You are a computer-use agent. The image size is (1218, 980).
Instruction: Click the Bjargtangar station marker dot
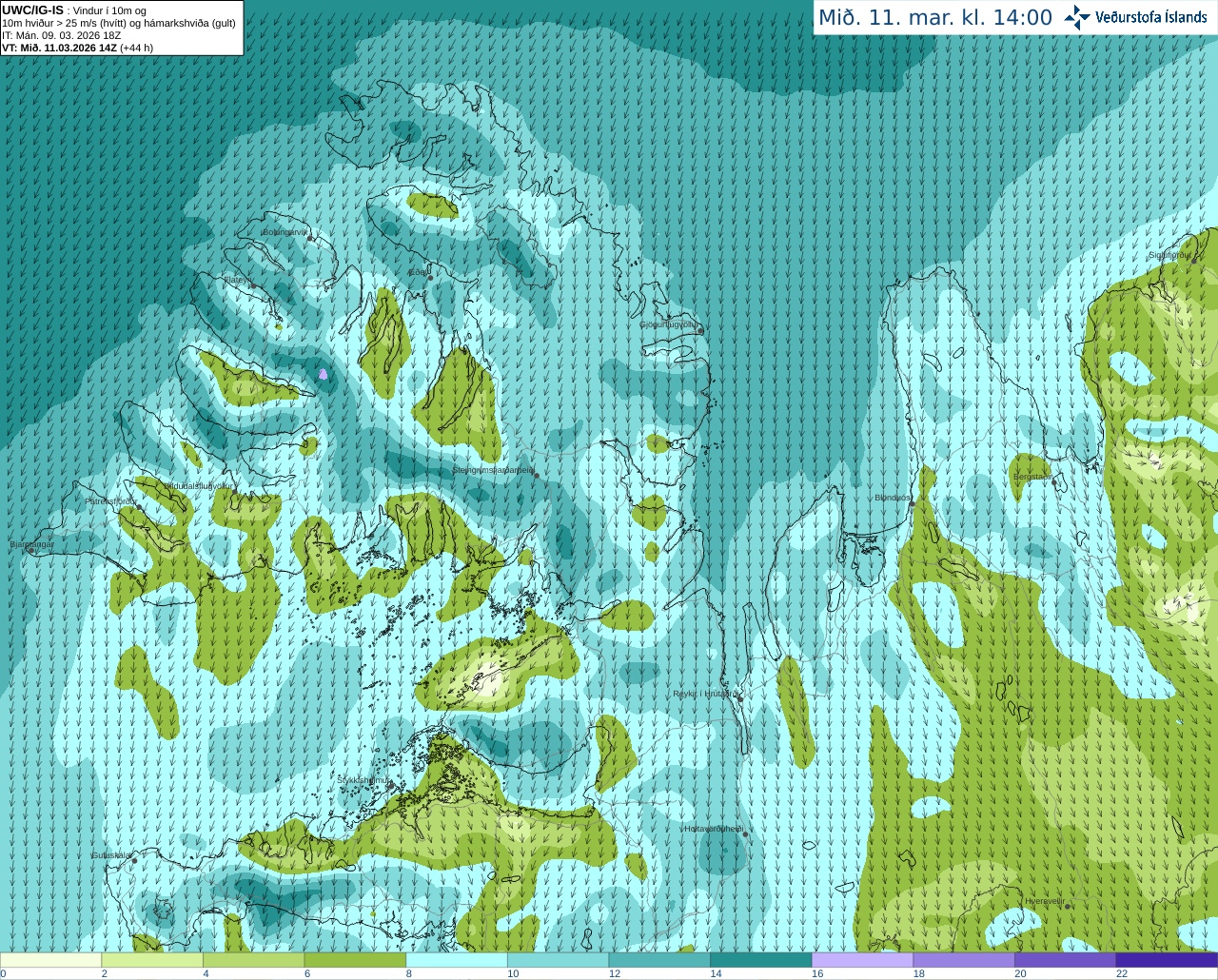tap(31, 551)
